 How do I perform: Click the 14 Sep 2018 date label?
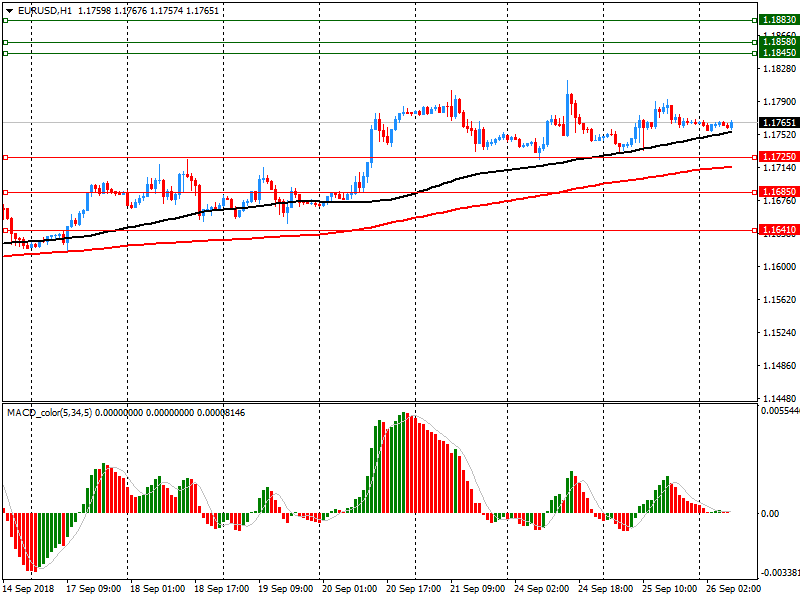pyautogui.click(x=28, y=590)
